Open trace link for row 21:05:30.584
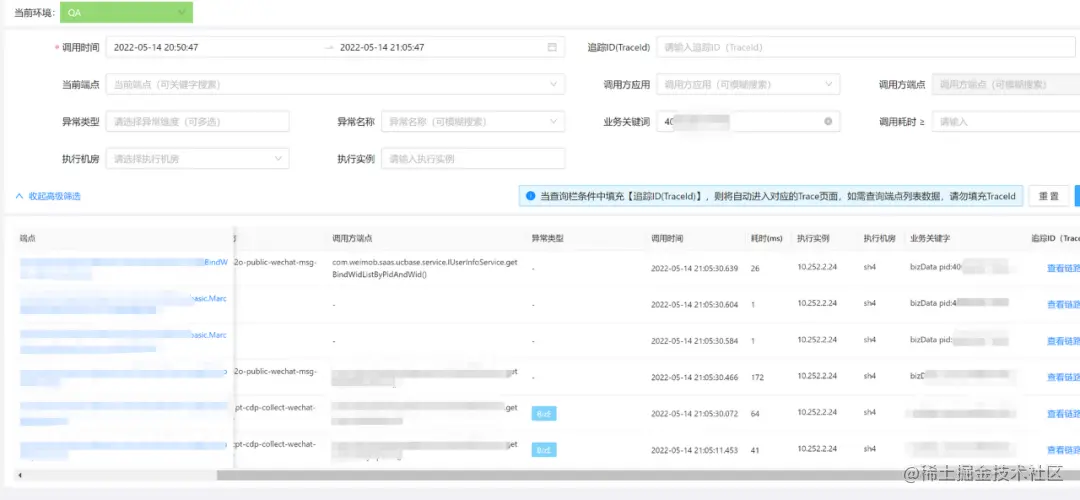This screenshot has width=1080, height=500. pyautogui.click(x=1063, y=340)
